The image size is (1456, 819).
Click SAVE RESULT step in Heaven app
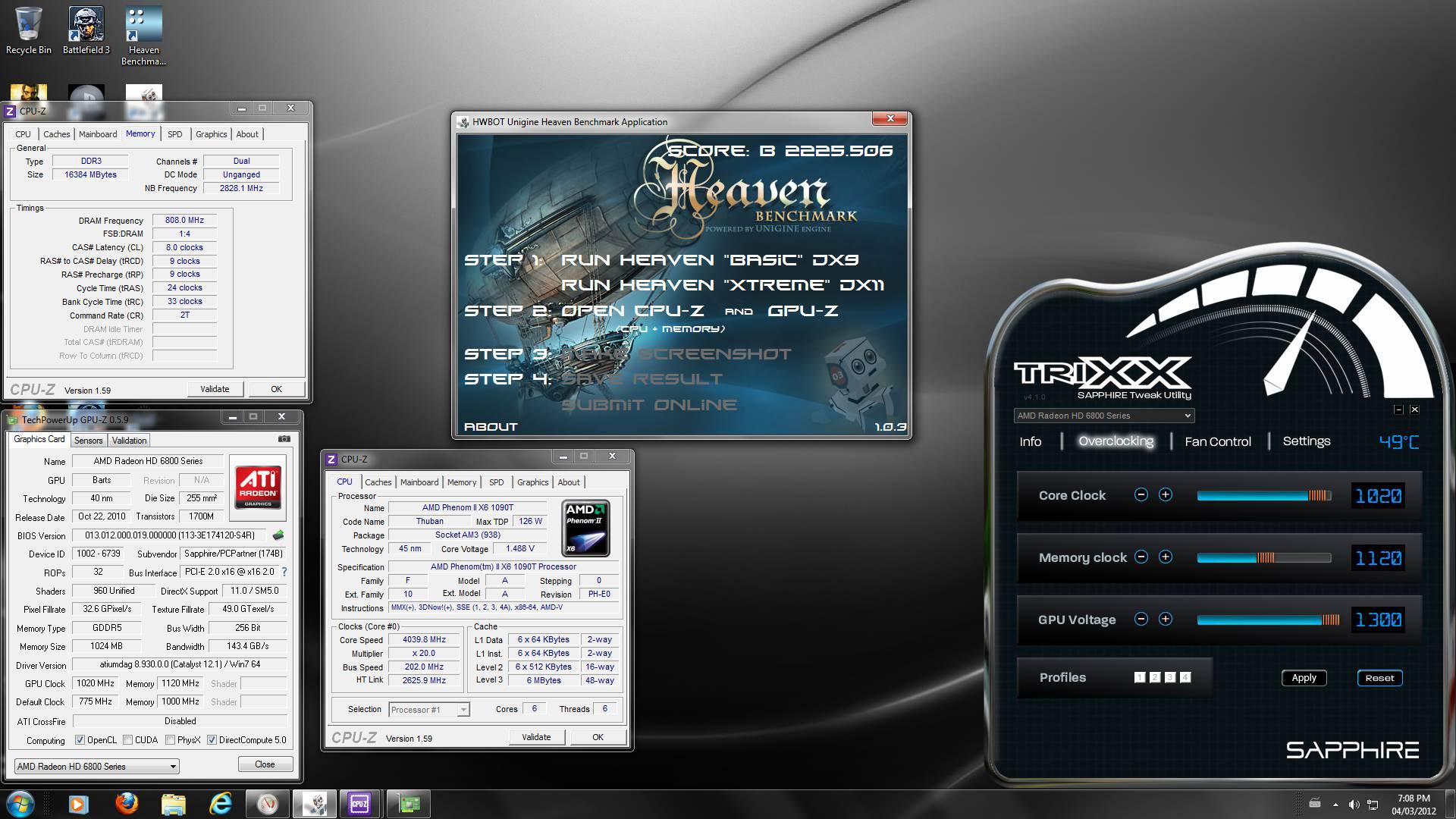(642, 379)
